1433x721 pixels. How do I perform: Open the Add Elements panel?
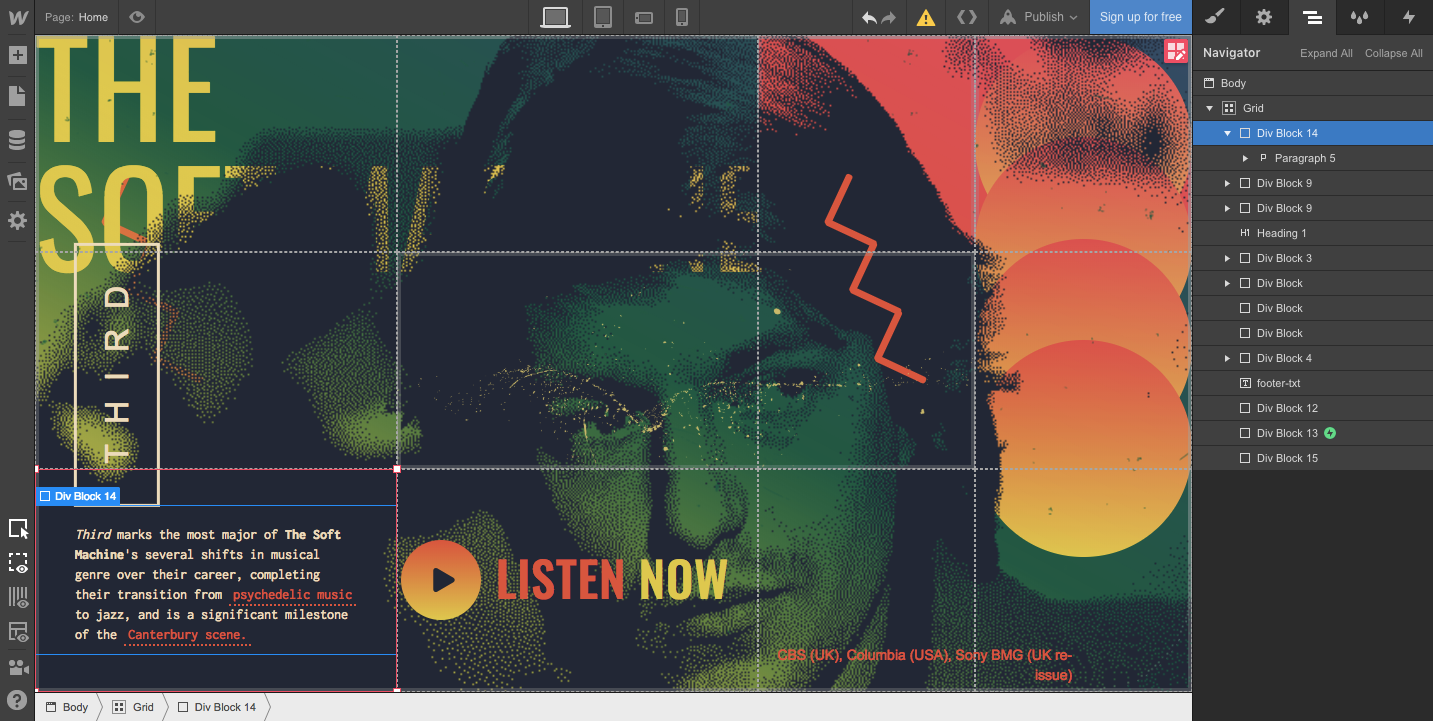[17, 55]
